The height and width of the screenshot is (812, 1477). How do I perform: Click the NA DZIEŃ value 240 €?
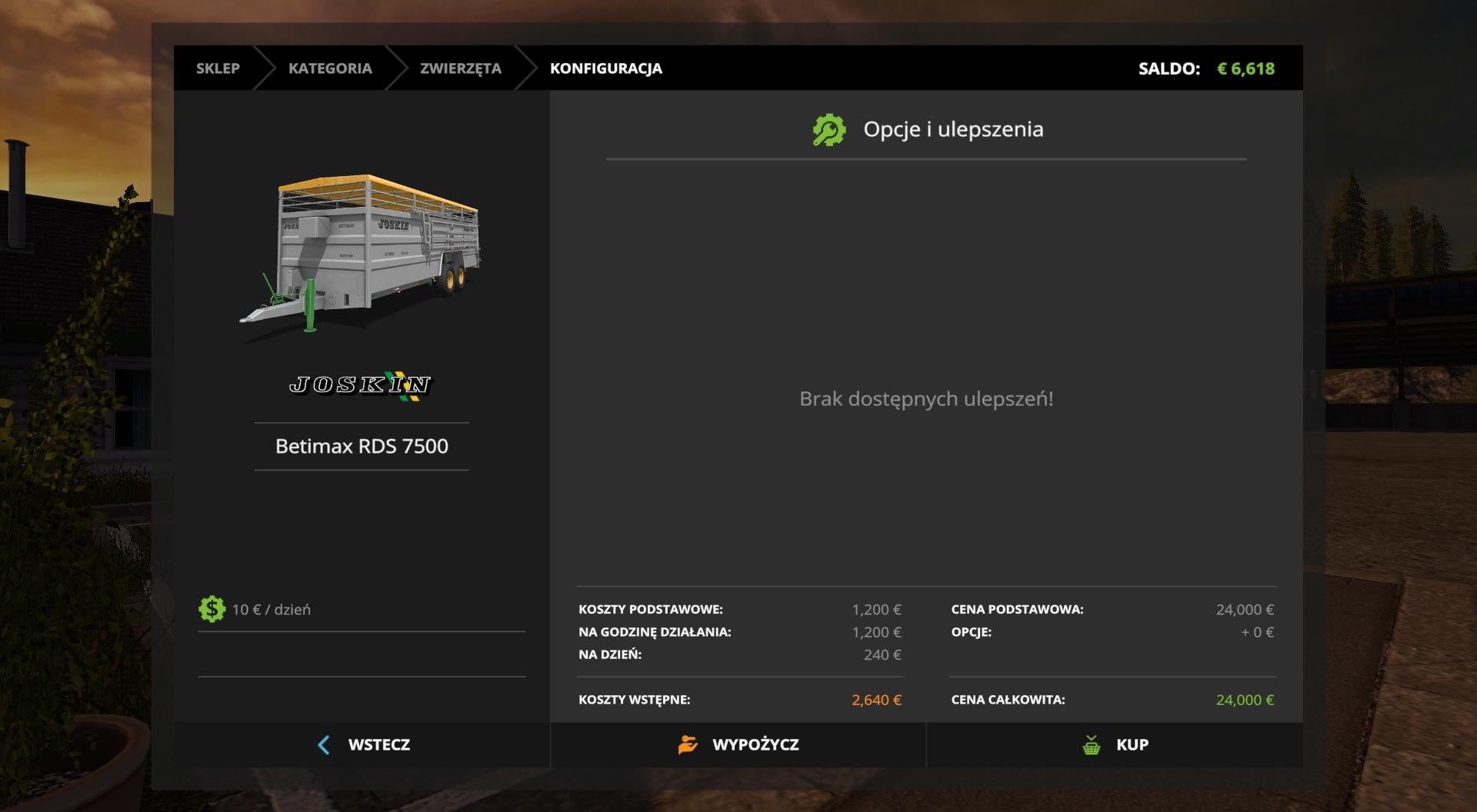tap(882, 655)
